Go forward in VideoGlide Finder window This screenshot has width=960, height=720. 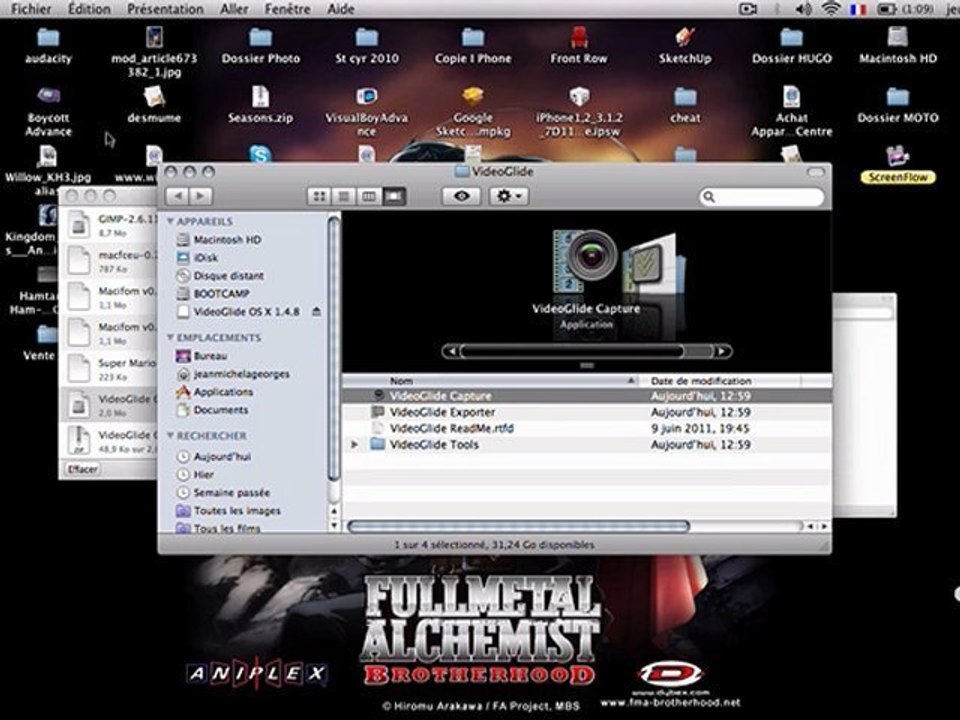pos(200,196)
